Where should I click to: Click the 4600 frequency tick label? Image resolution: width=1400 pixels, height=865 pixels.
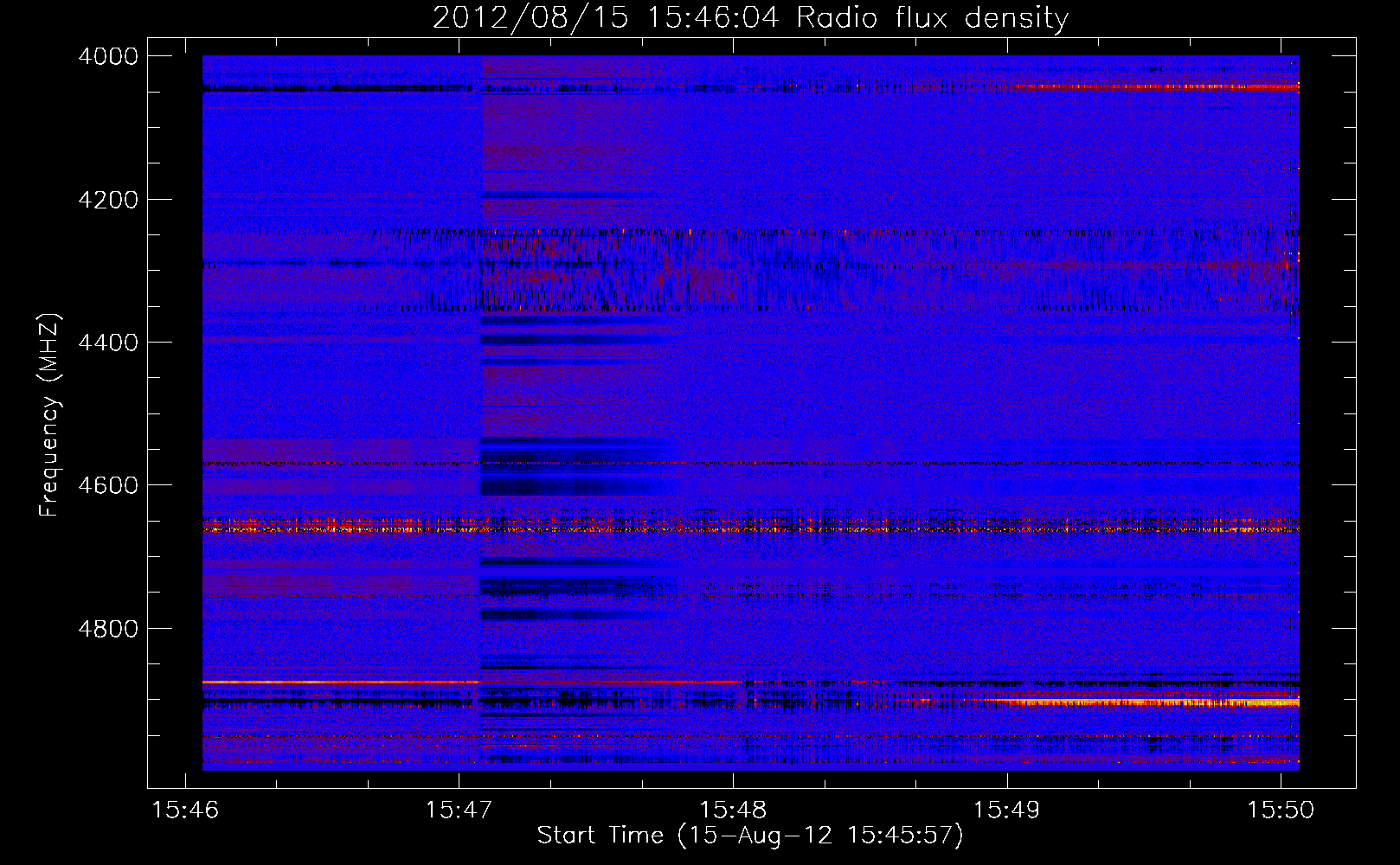pos(108,486)
